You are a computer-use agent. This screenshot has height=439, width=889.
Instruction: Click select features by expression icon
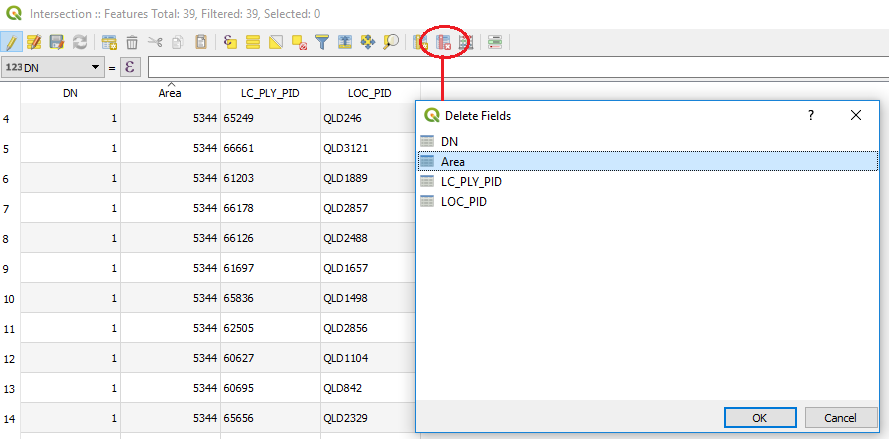click(x=230, y=42)
